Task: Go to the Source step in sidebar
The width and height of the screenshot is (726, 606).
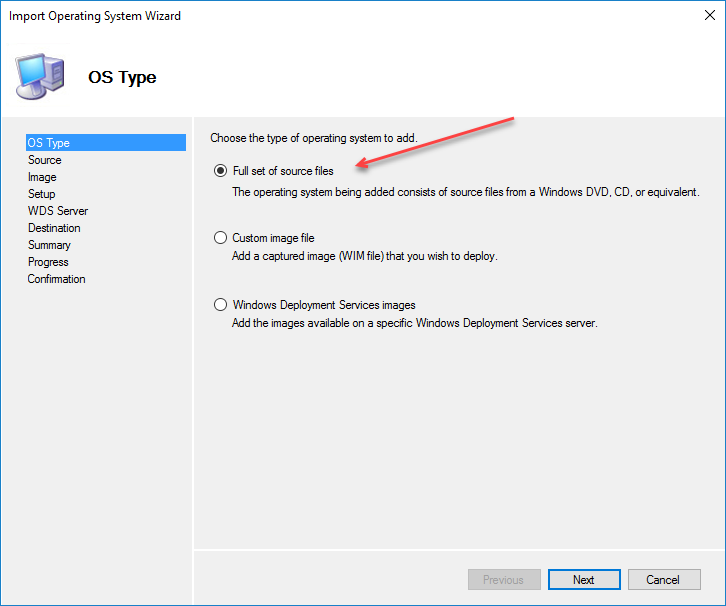Action: click(45, 160)
